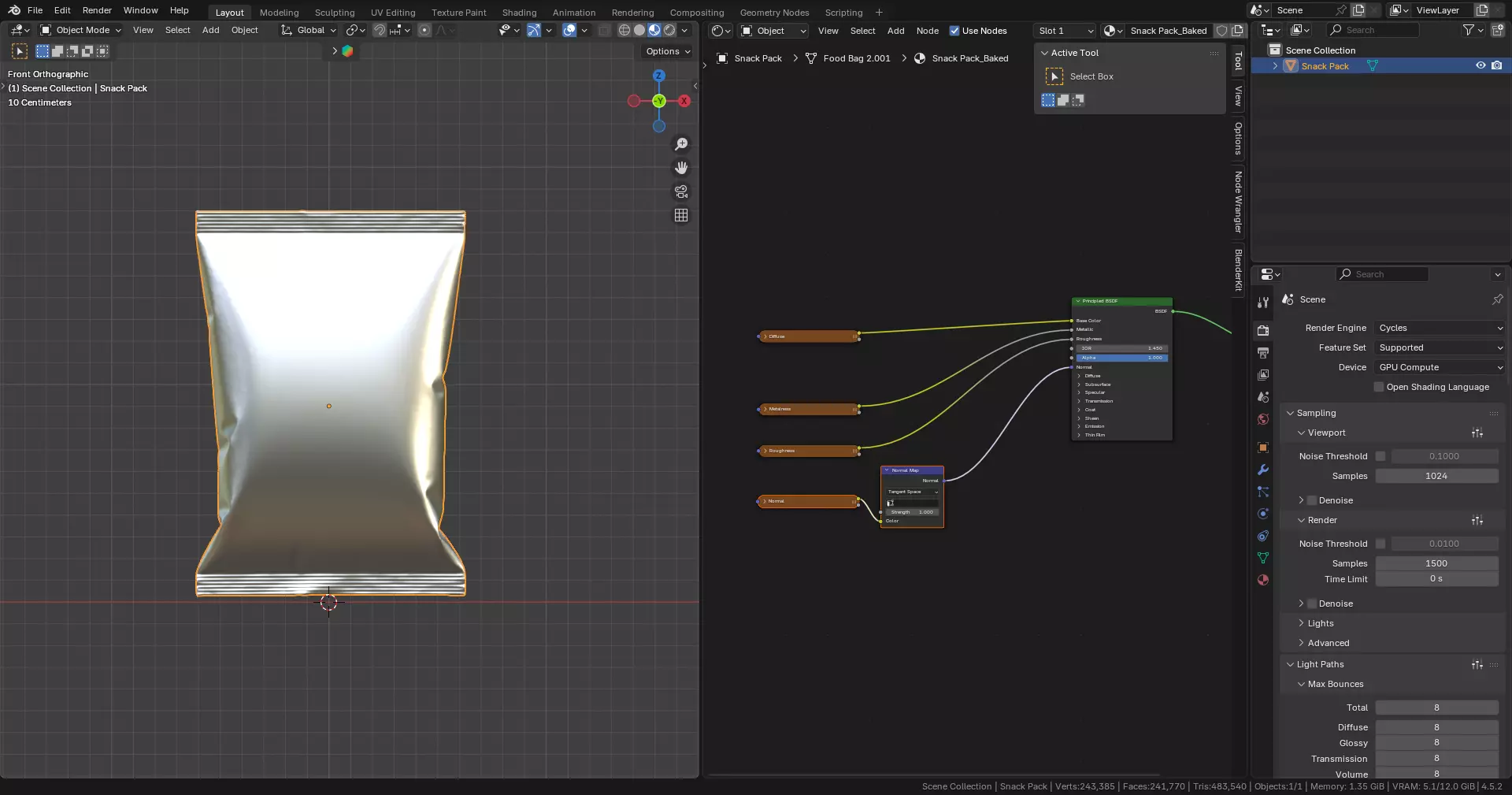Screen dimensions: 1512x795
Task: Select the pan hand tool icon
Action: 681,168
